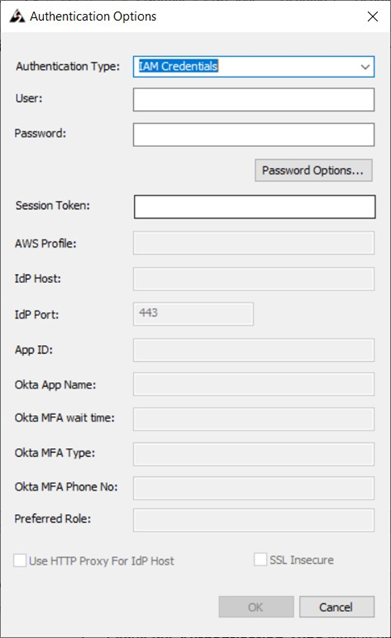Click the IdP Host field
This screenshot has width=391, height=638.
[253, 279]
